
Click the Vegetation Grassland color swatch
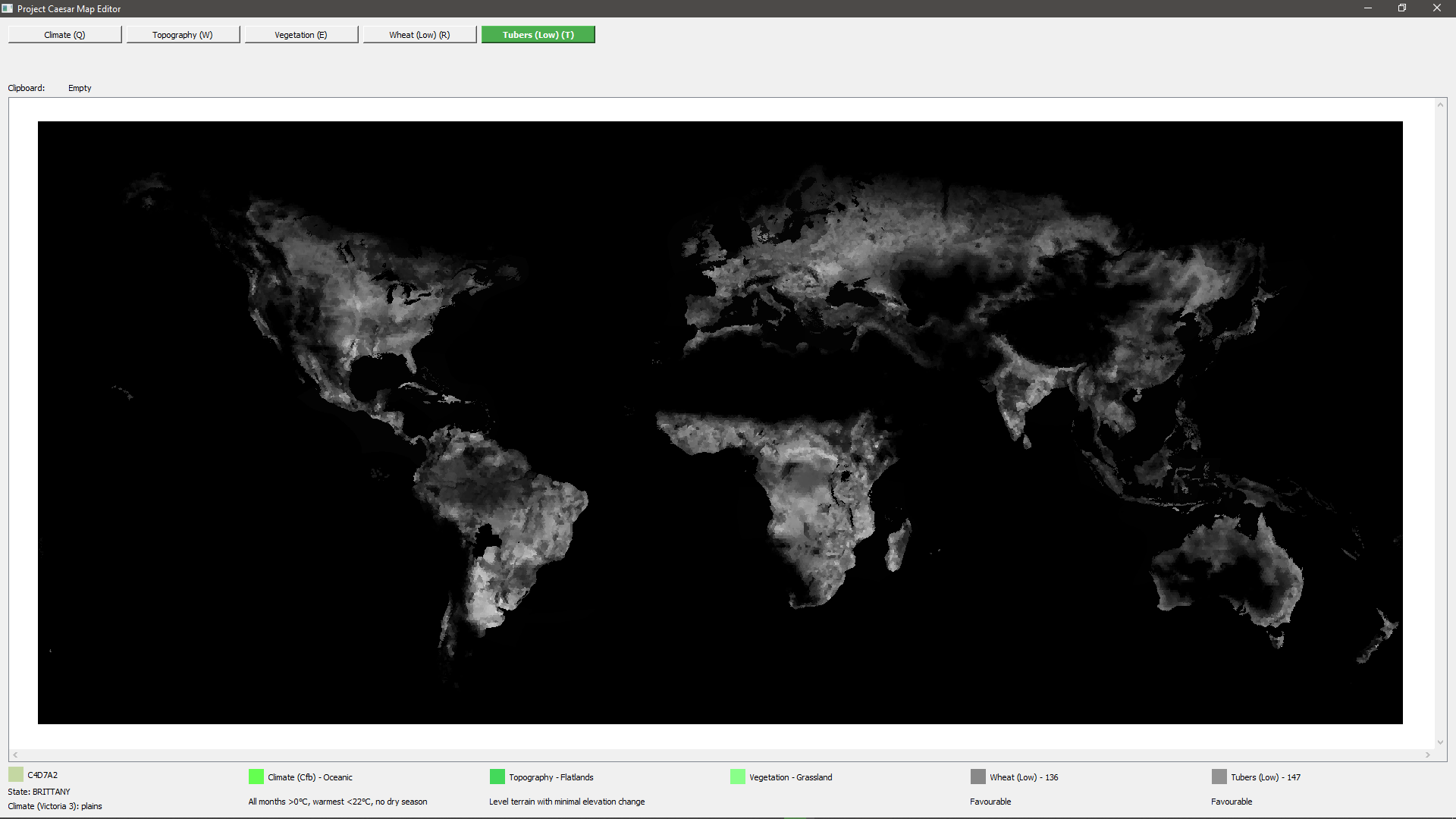738,777
